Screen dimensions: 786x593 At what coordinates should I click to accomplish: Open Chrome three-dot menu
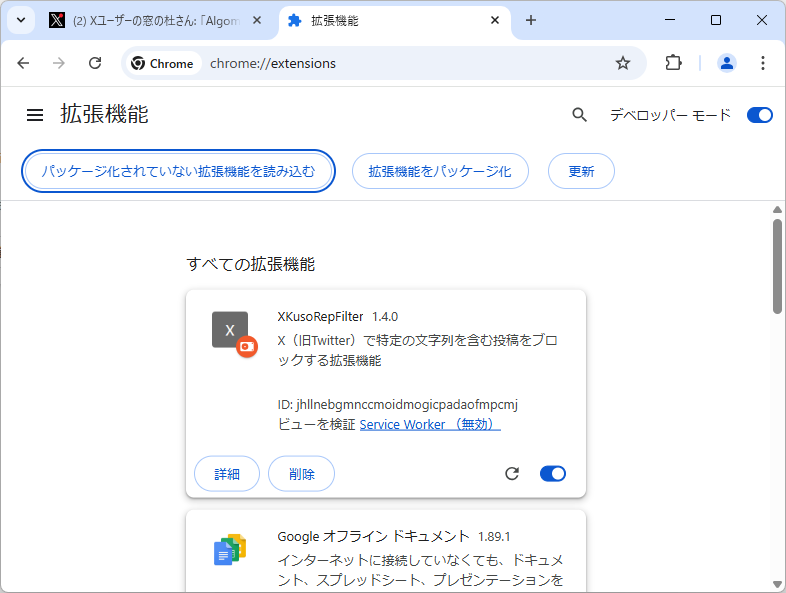click(762, 63)
